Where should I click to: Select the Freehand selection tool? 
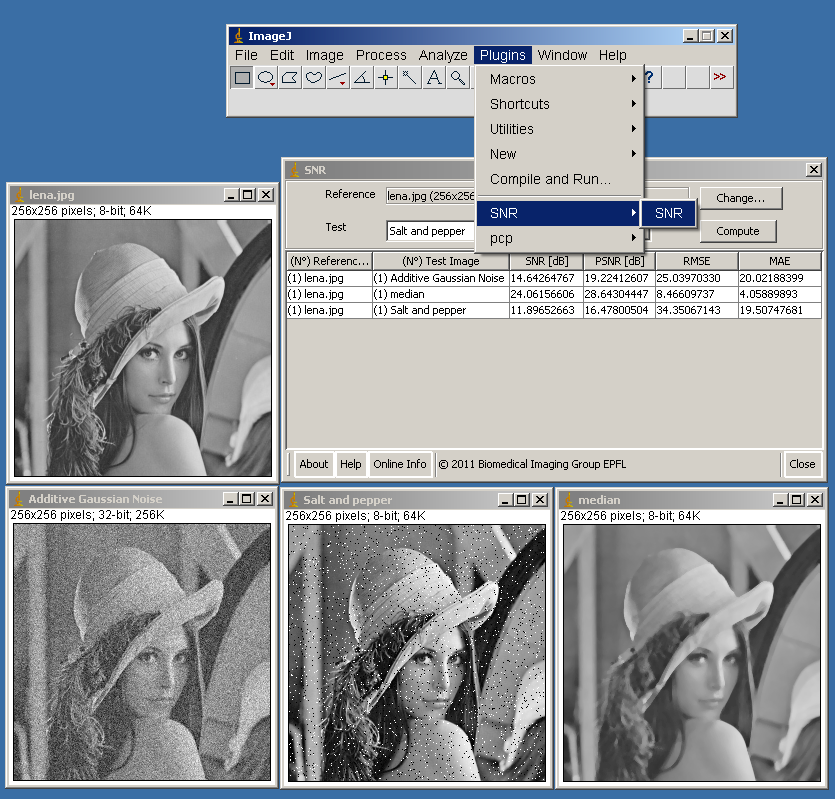coord(314,78)
